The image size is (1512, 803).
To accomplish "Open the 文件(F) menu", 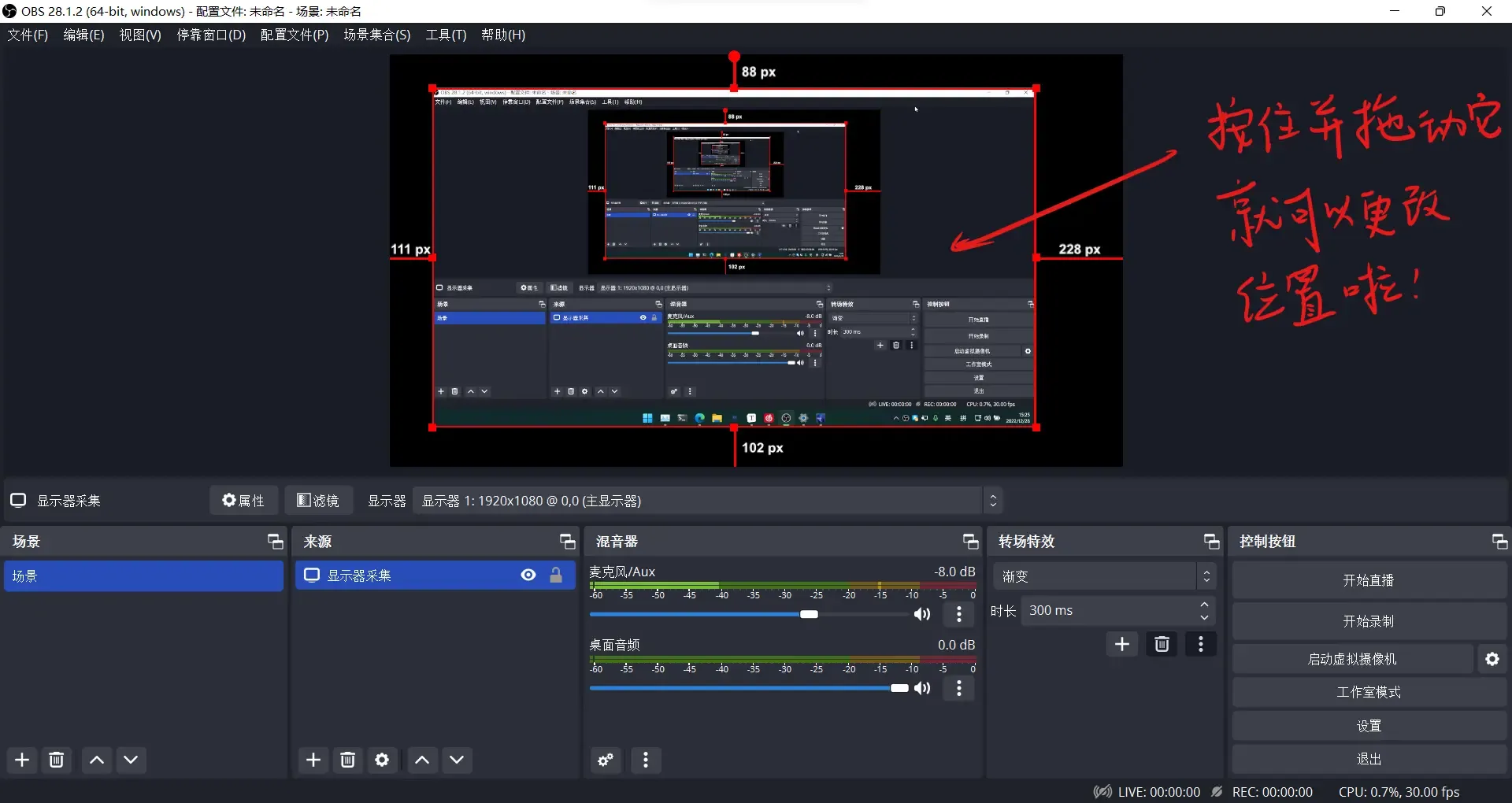I will 28,35.
